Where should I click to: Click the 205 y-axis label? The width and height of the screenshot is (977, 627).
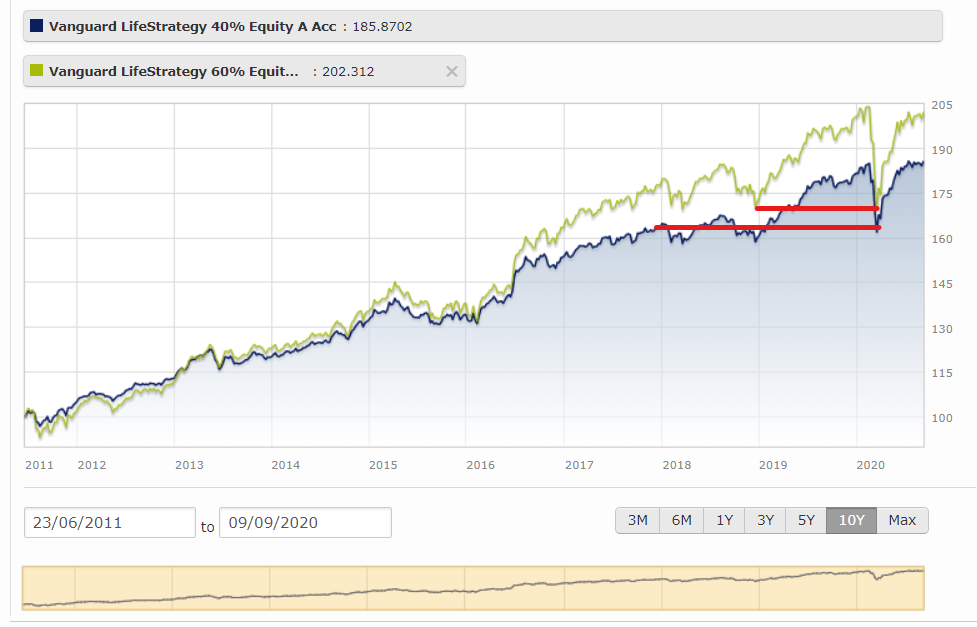(x=941, y=105)
